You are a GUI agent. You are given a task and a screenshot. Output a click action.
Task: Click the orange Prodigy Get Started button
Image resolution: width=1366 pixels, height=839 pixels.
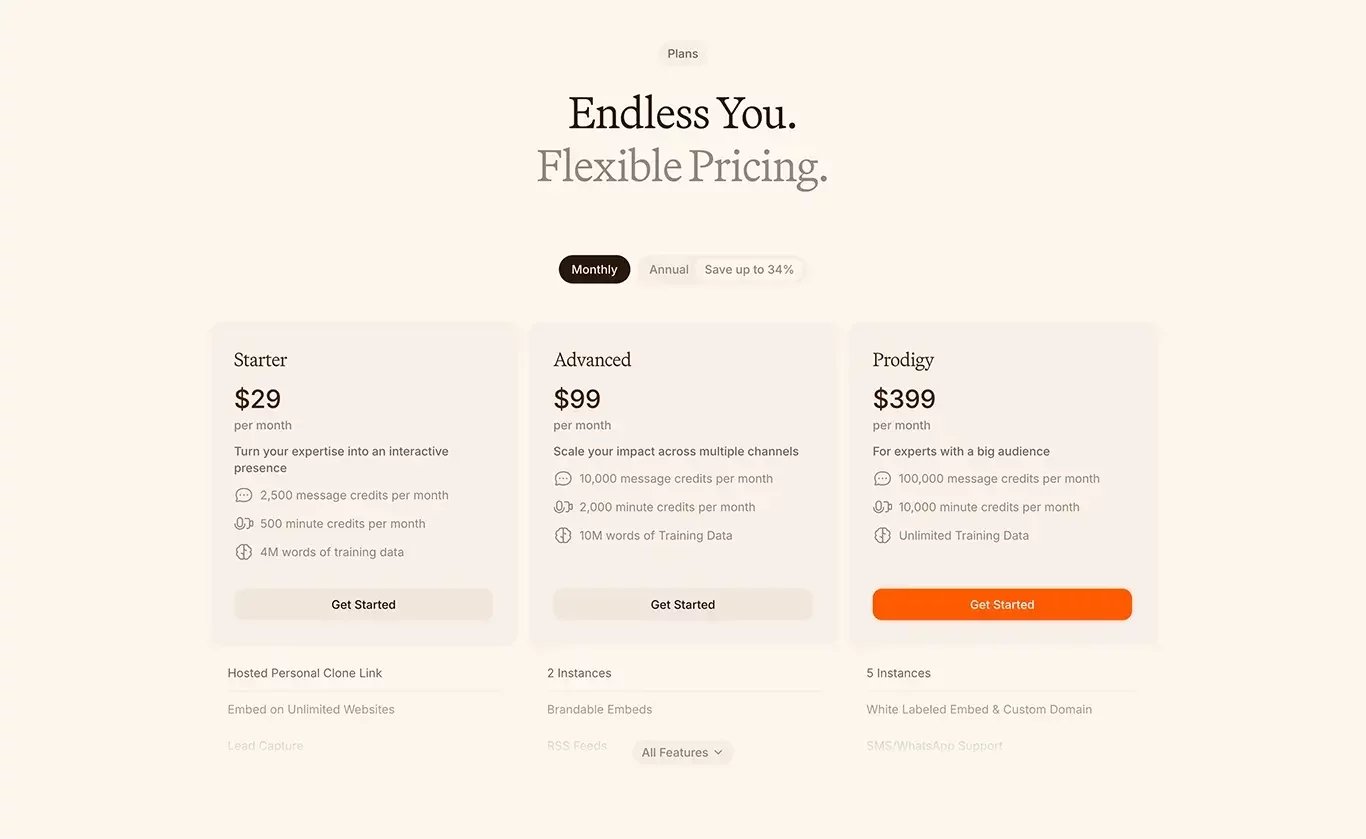[x=1002, y=604]
